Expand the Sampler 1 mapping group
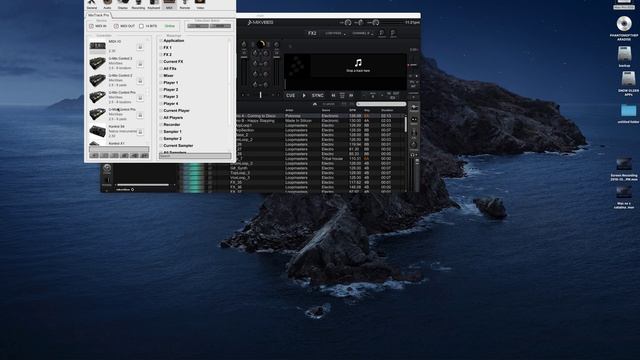 coord(161,131)
